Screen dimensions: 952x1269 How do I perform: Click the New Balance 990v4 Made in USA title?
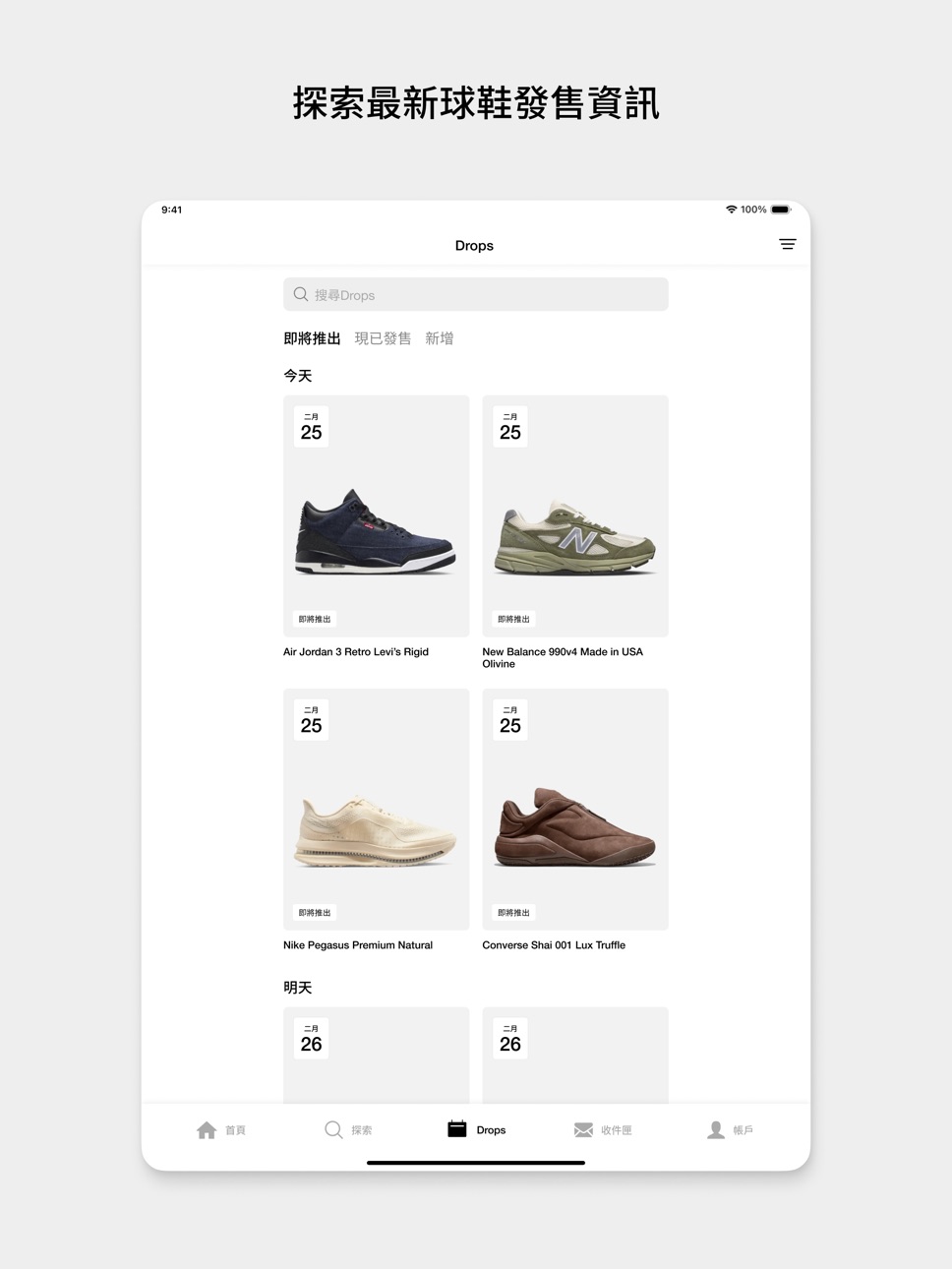click(x=563, y=658)
